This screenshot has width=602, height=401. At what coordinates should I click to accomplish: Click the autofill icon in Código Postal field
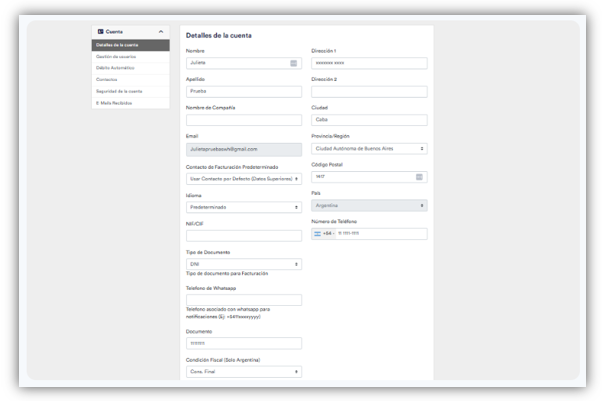(419, 177)
